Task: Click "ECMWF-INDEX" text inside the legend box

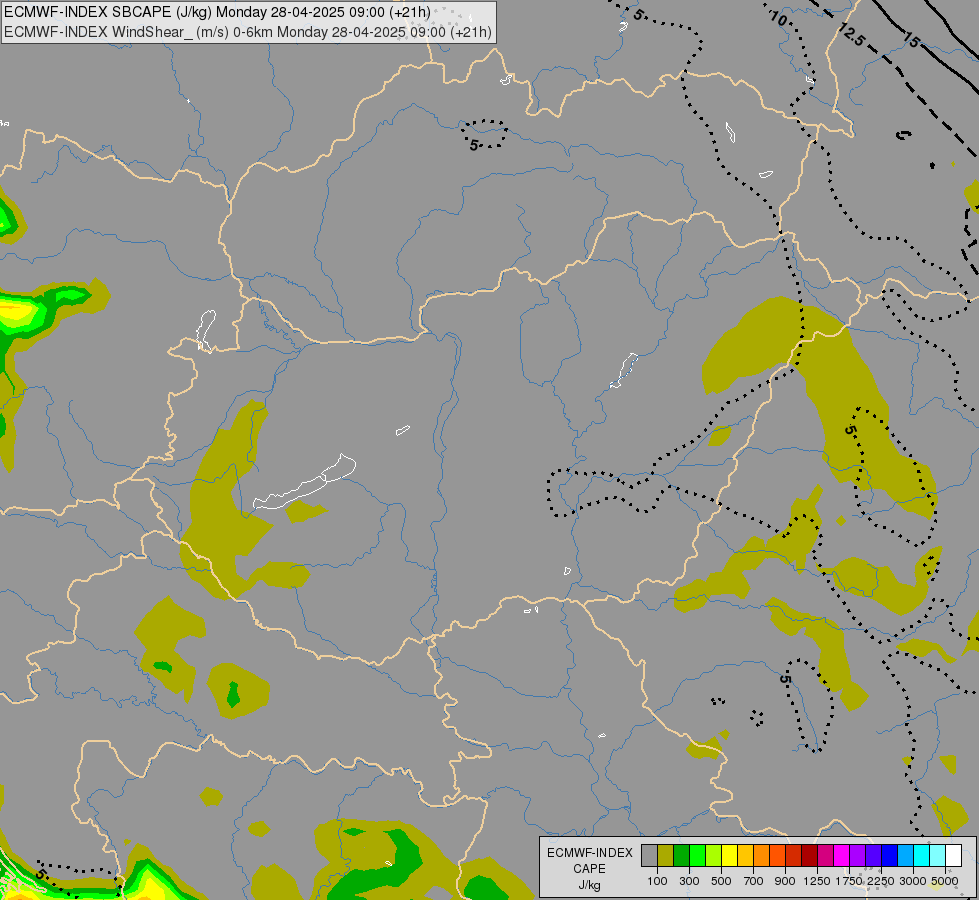Action: click(589, 853)
